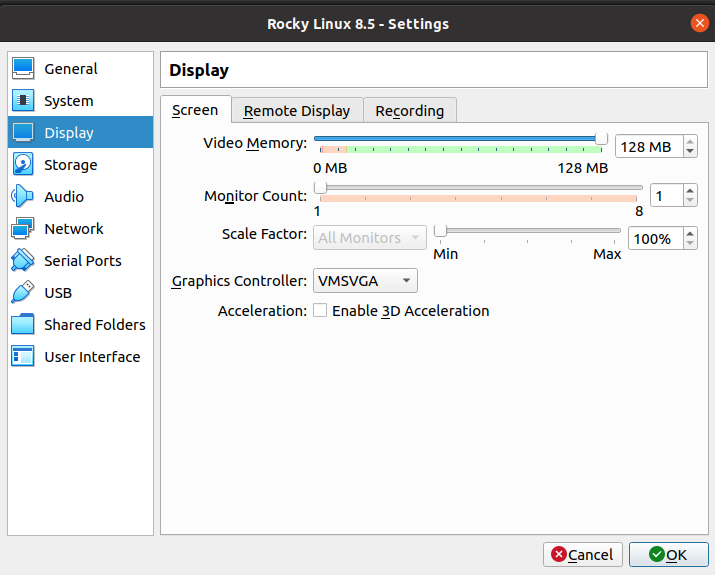Click the Network adapters icon
The image size is (715, 575).
coord(23,229)
